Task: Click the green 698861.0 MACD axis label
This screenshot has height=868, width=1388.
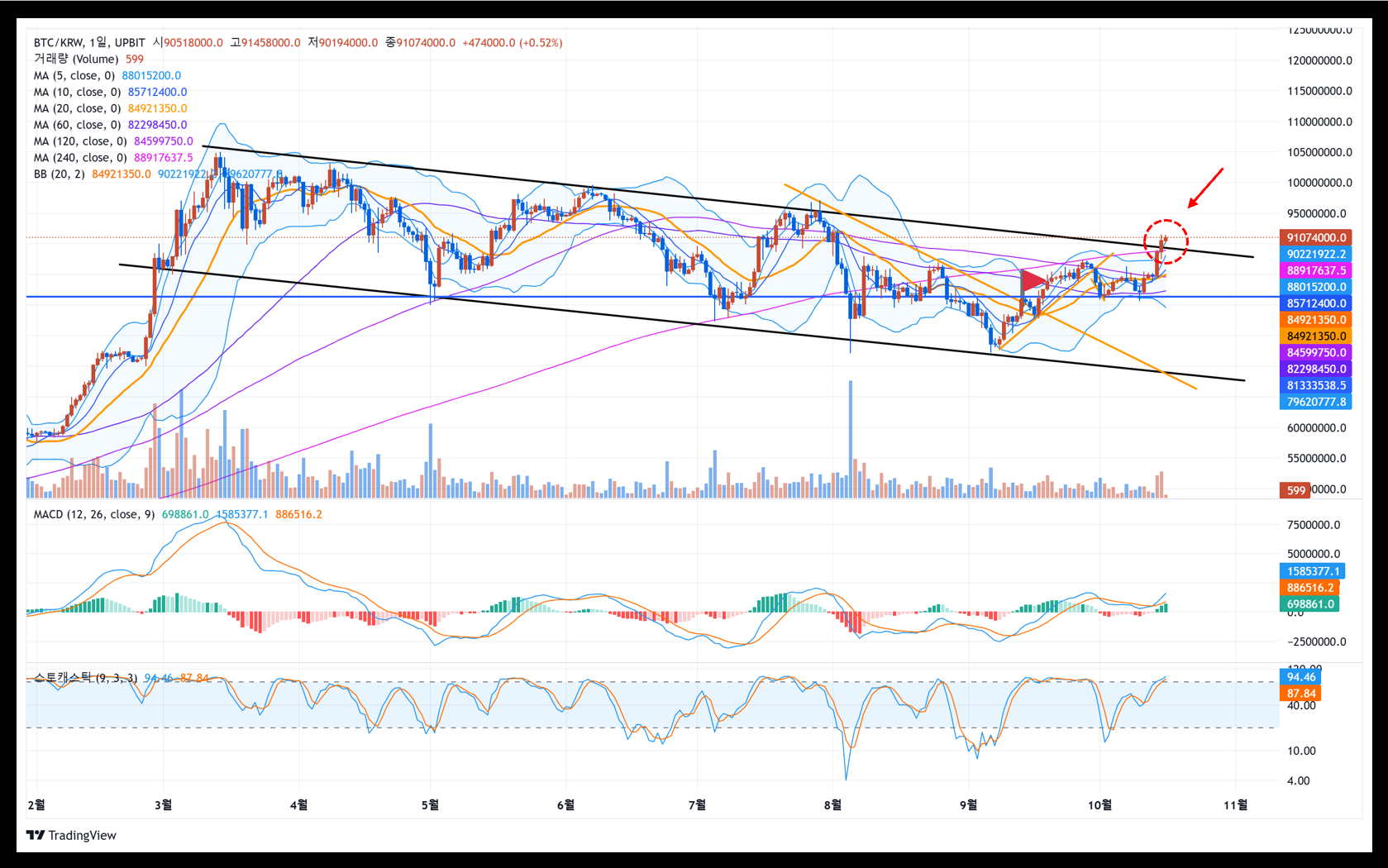Action: pyautogui.click(x=1309, y=604)
